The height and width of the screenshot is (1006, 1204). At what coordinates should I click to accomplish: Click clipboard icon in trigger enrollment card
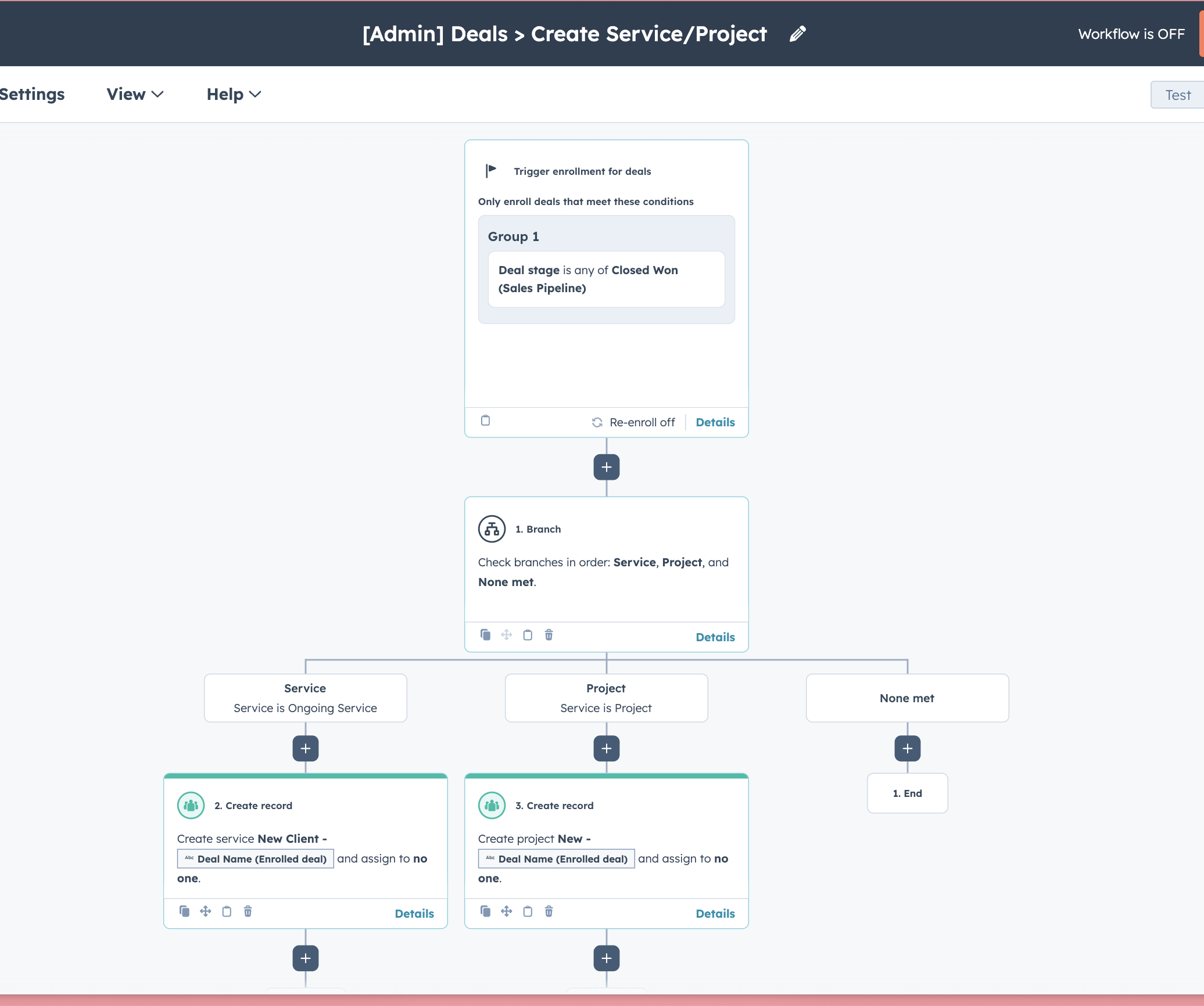[485, 421]
